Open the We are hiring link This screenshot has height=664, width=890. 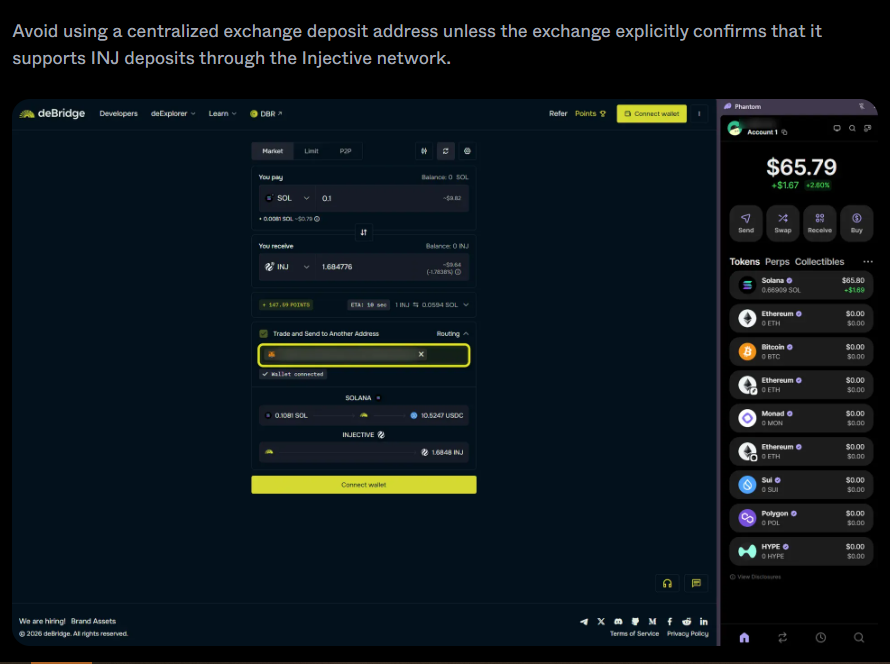click(42, 621)
